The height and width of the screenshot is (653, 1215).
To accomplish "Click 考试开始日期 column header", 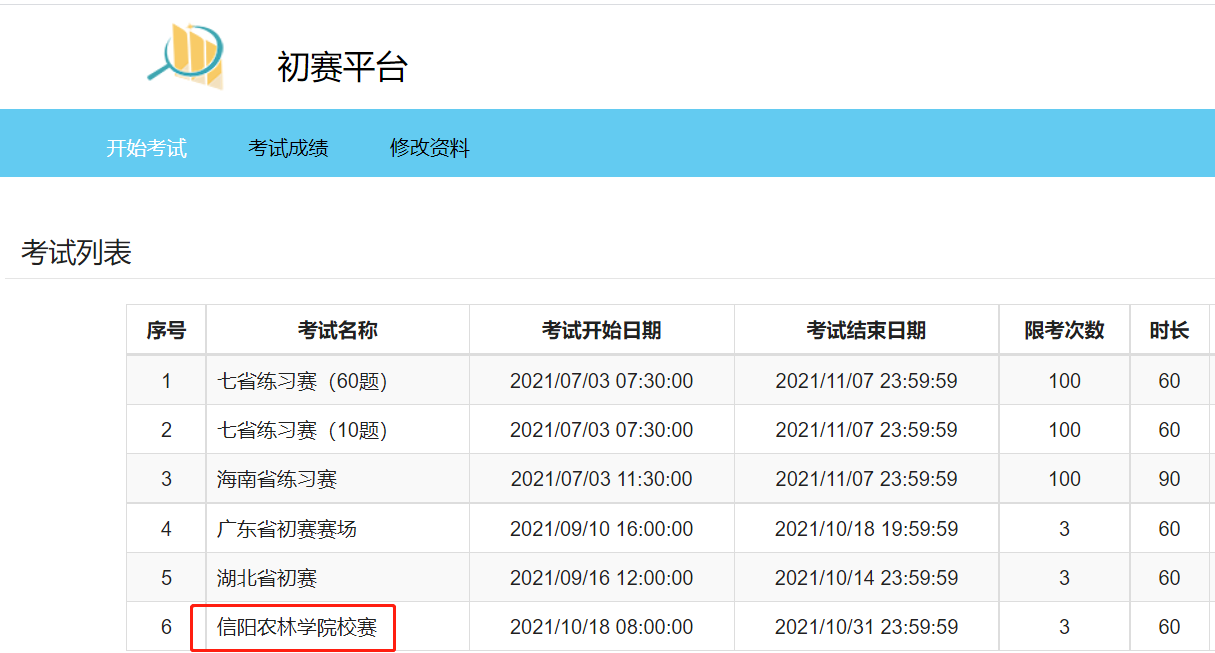I will [601, 330].
